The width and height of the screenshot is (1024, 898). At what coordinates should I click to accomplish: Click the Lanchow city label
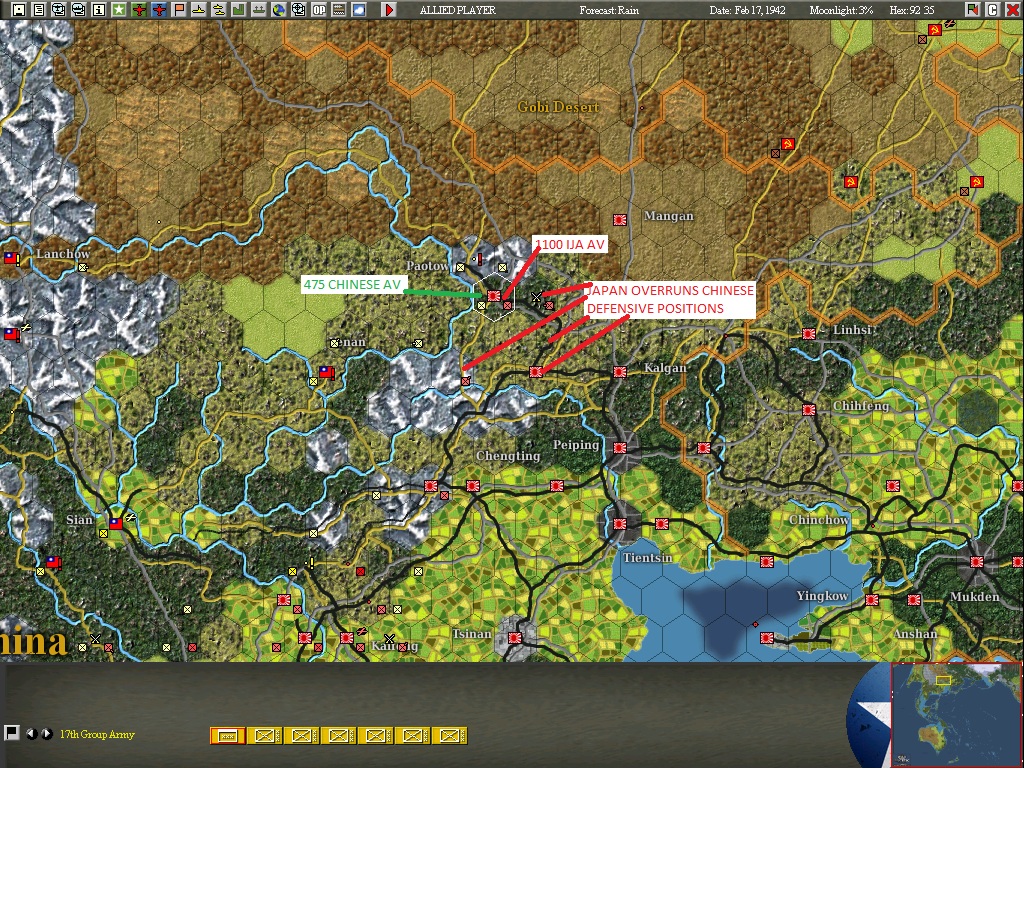63,254
